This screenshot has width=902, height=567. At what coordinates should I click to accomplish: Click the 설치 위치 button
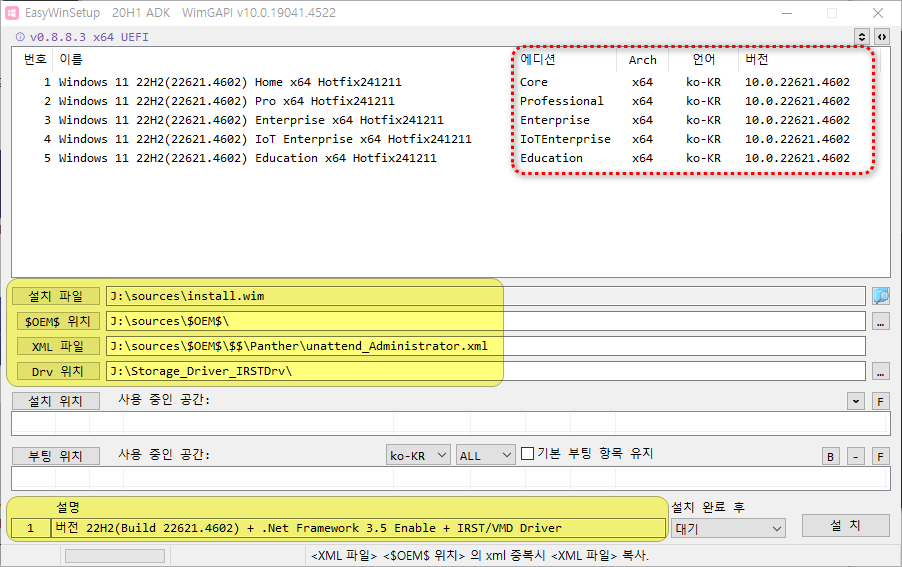[x=56, y=401]
